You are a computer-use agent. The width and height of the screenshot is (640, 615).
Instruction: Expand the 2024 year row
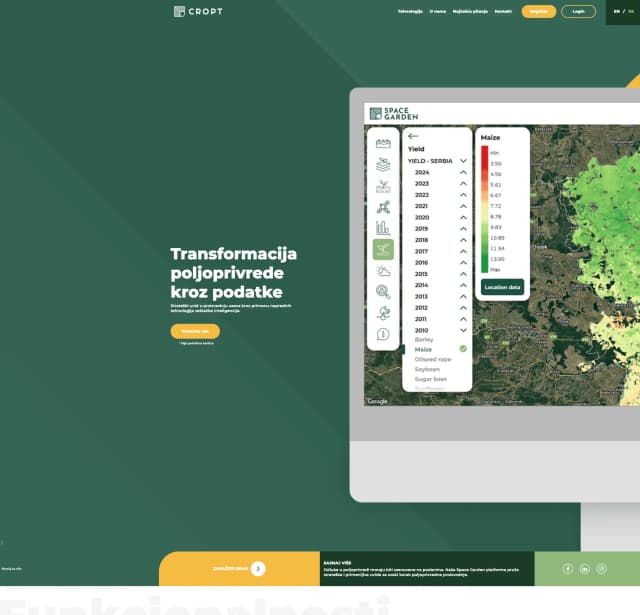pos(463,172)
